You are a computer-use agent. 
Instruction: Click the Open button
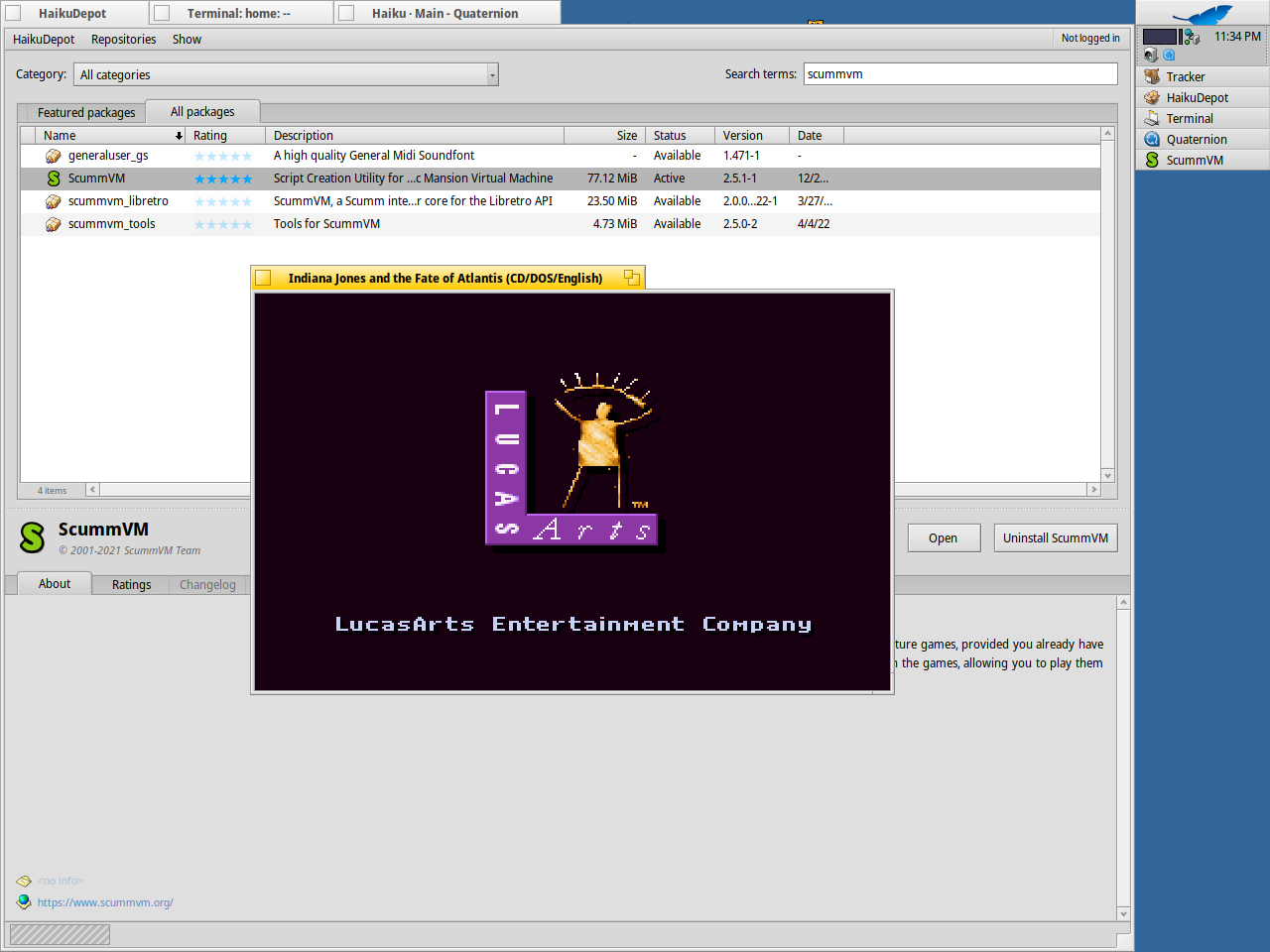click(944, 537)
